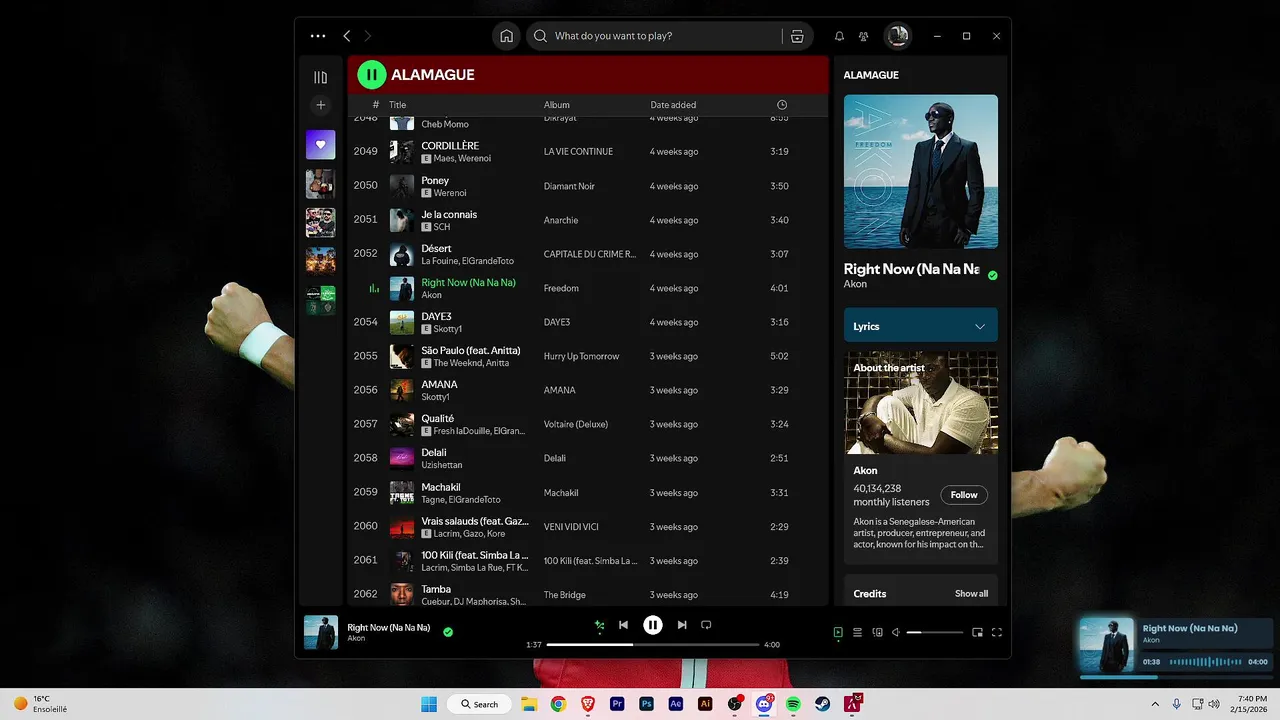The width and height of the screenshot is (1280, 720).
Task: Open the second playlist thumbnail in sidebar
Action: (320, 183)
